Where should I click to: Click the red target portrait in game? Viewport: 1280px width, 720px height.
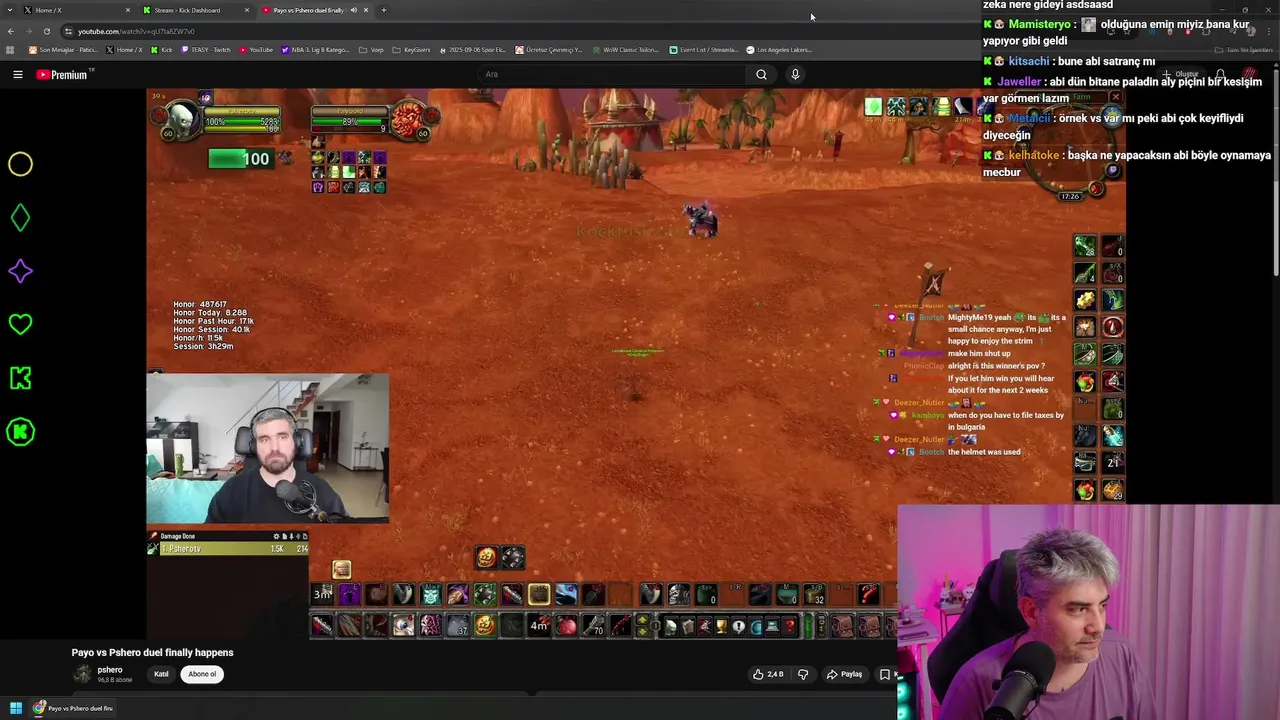click(408, 121)
